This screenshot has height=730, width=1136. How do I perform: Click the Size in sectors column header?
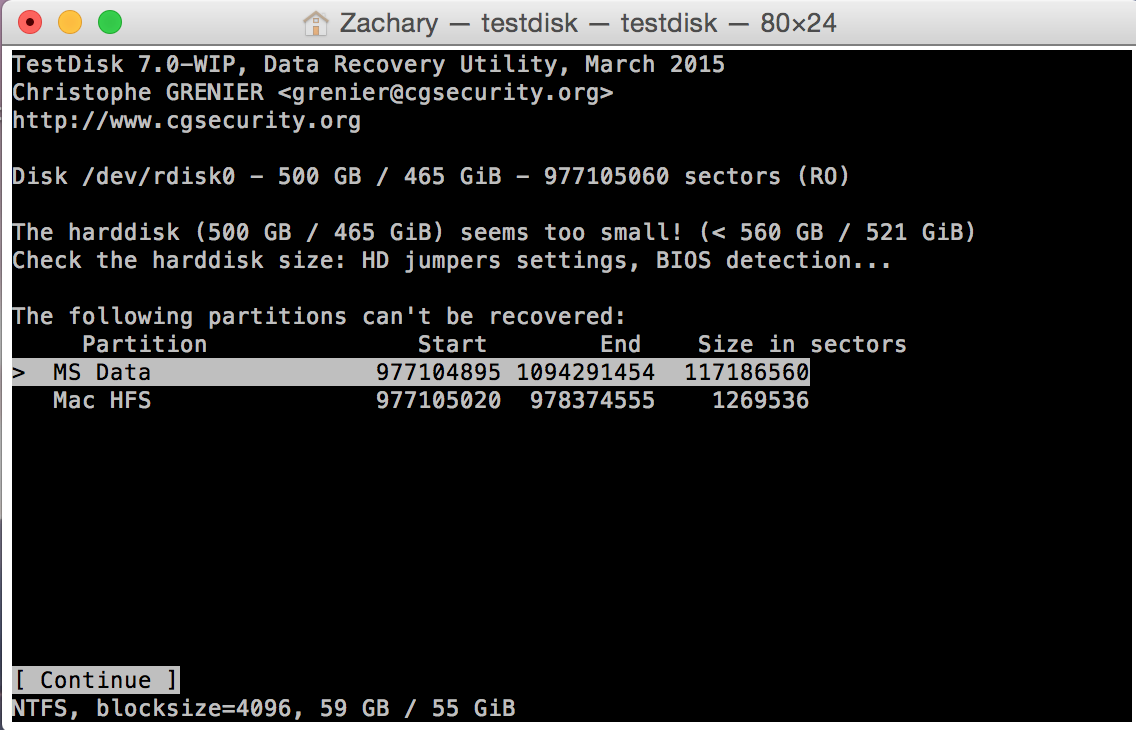(x=802, y=344)
